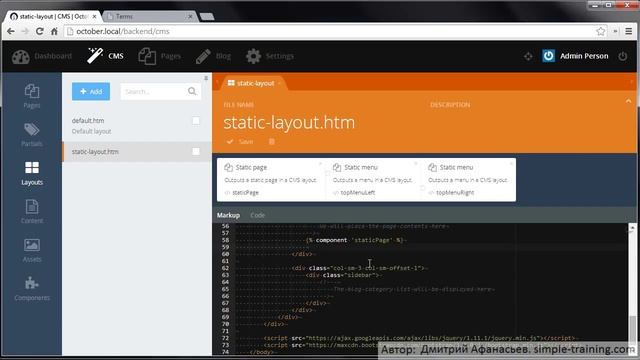640x360 pixels.
Task: Open the Blog section
Action: 213,56
